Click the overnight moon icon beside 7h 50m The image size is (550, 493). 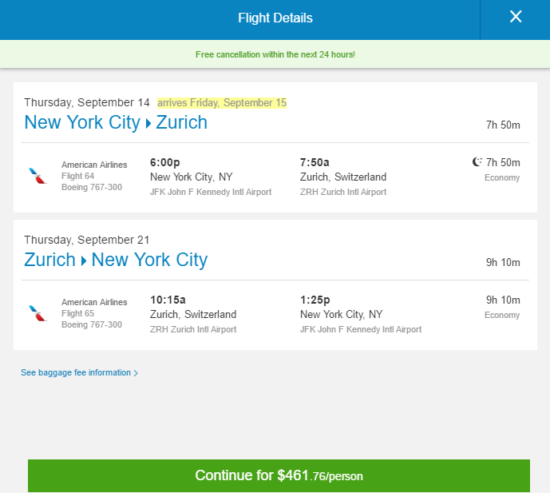coord(477,162)
